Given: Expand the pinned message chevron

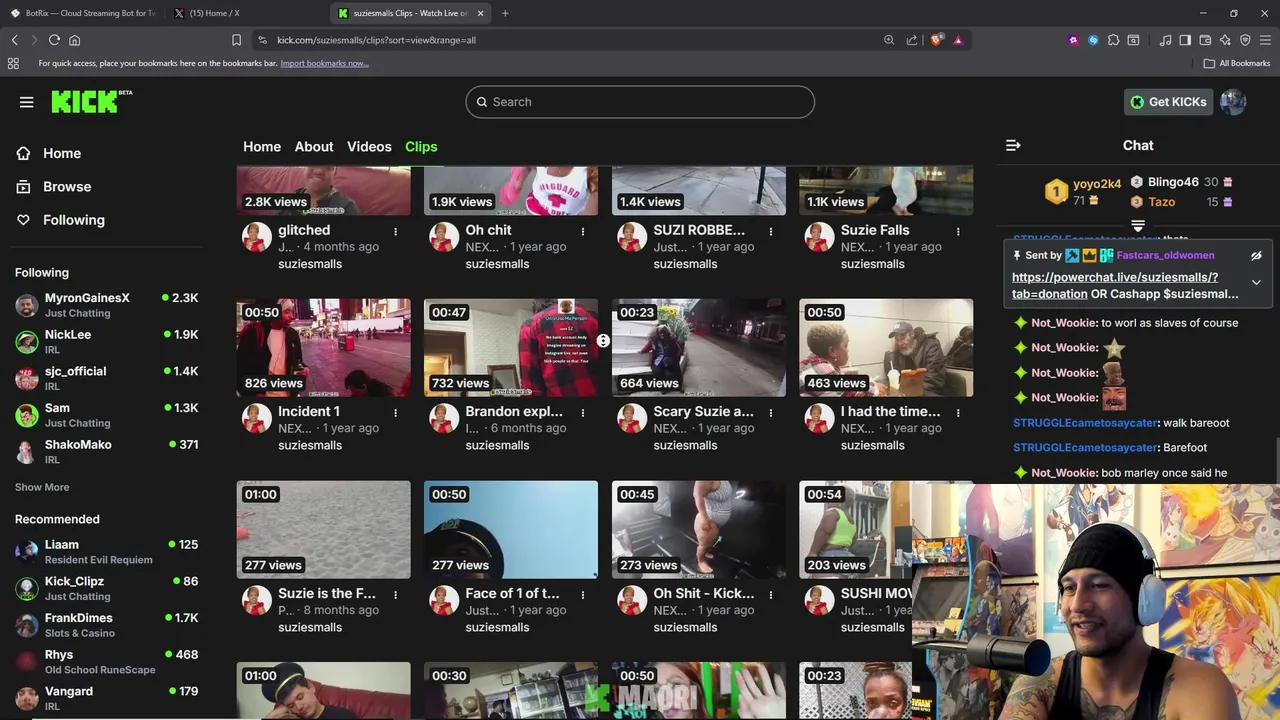Looking at the screenshot, I should tap(1256, 282).
